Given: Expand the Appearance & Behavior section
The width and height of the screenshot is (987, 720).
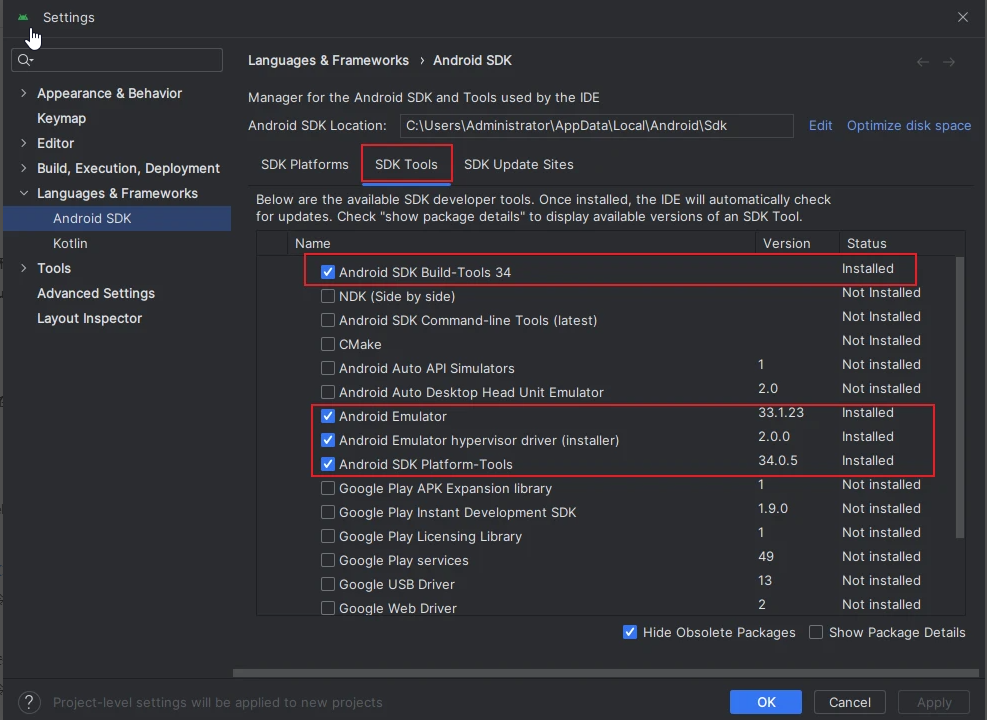Looking at the screenshot, I should coord(24,93).
